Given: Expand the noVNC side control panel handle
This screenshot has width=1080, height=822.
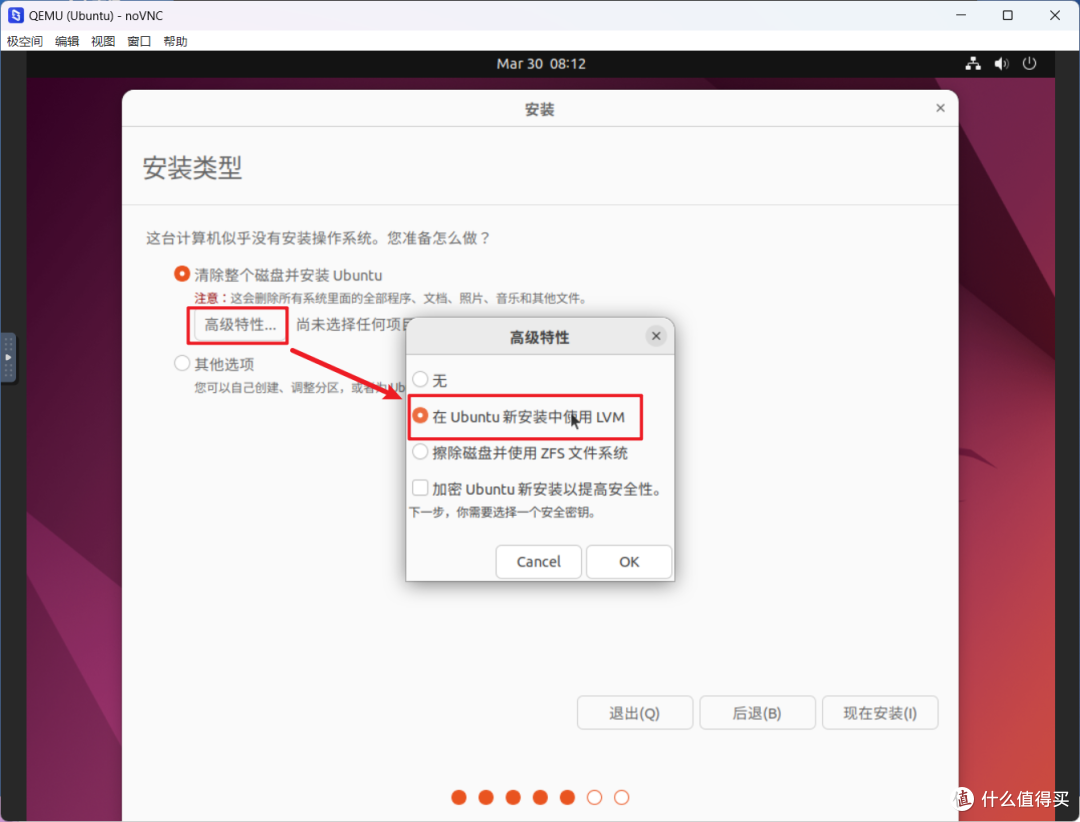Looking at the screenshot, I should pyautogui.click(x=8, y=358).
